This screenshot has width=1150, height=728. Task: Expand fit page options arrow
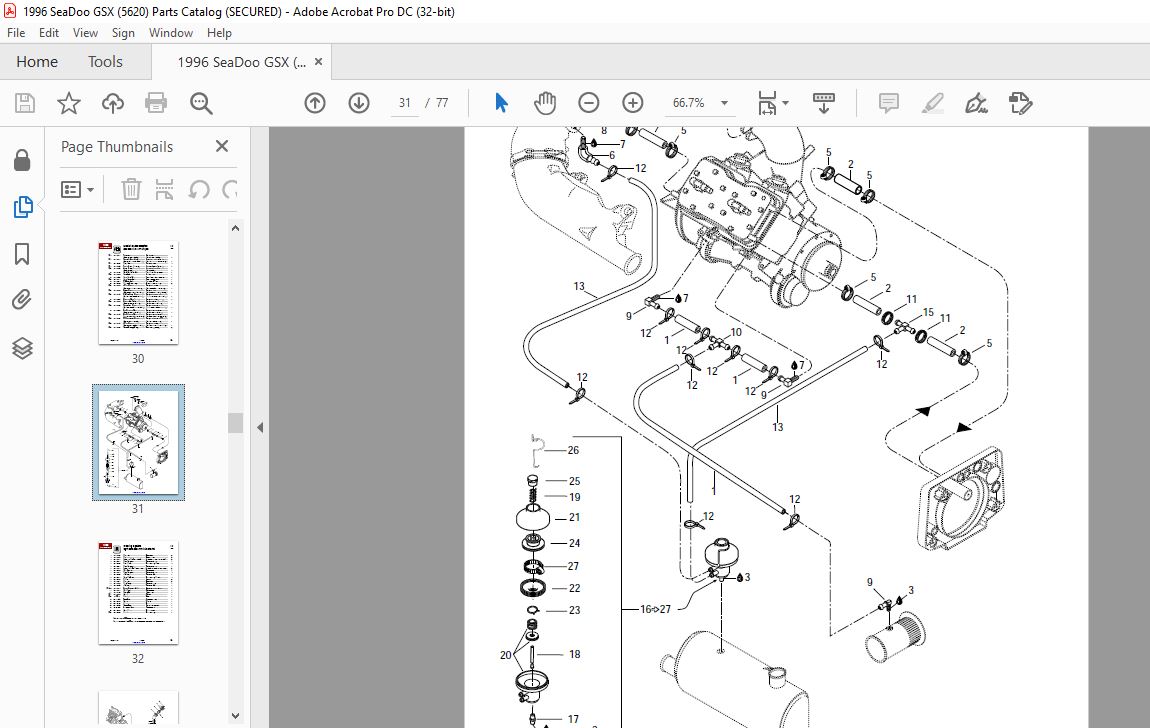pyautogui.click(x=785, y=103)
